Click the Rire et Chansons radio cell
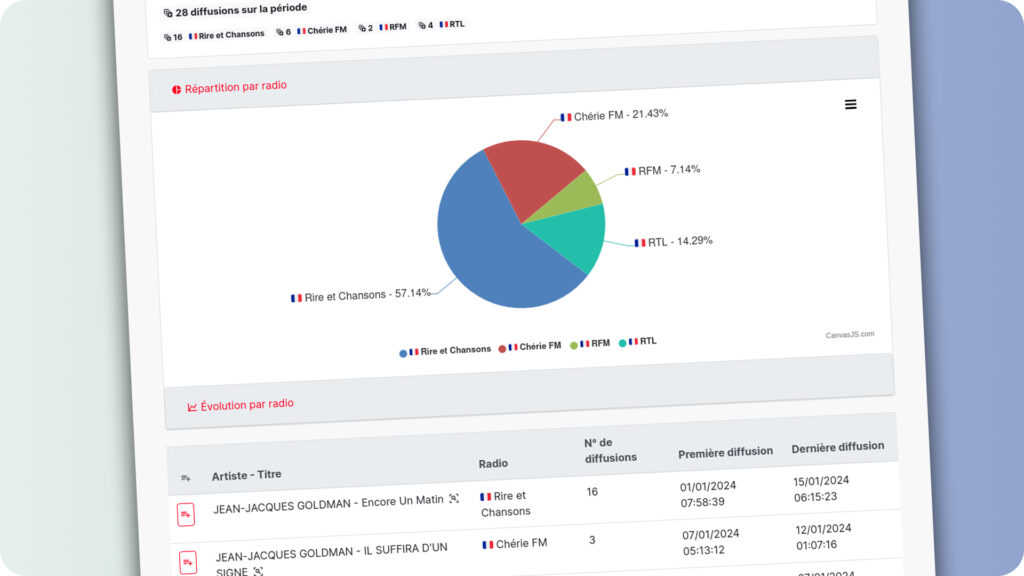Screen dimensions: 1024x576 pos(505,504)
